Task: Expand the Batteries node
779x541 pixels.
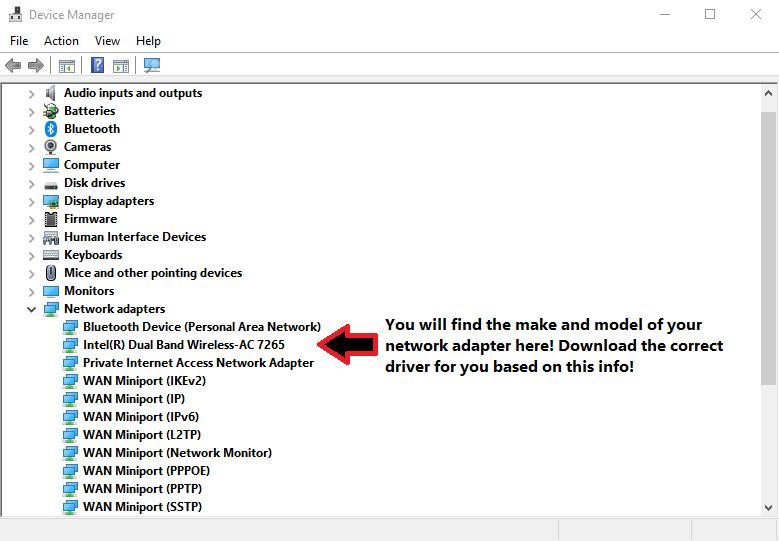Action: pos(31,112)
